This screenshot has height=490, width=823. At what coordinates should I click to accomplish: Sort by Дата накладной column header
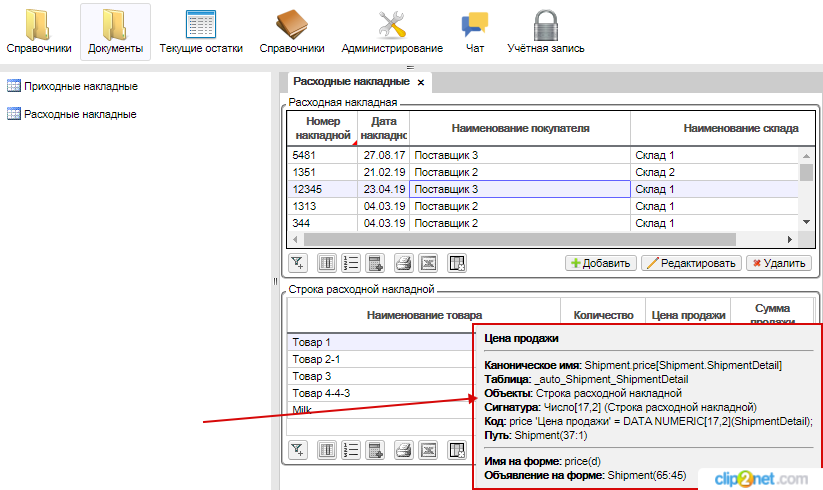tap(384, 128)
